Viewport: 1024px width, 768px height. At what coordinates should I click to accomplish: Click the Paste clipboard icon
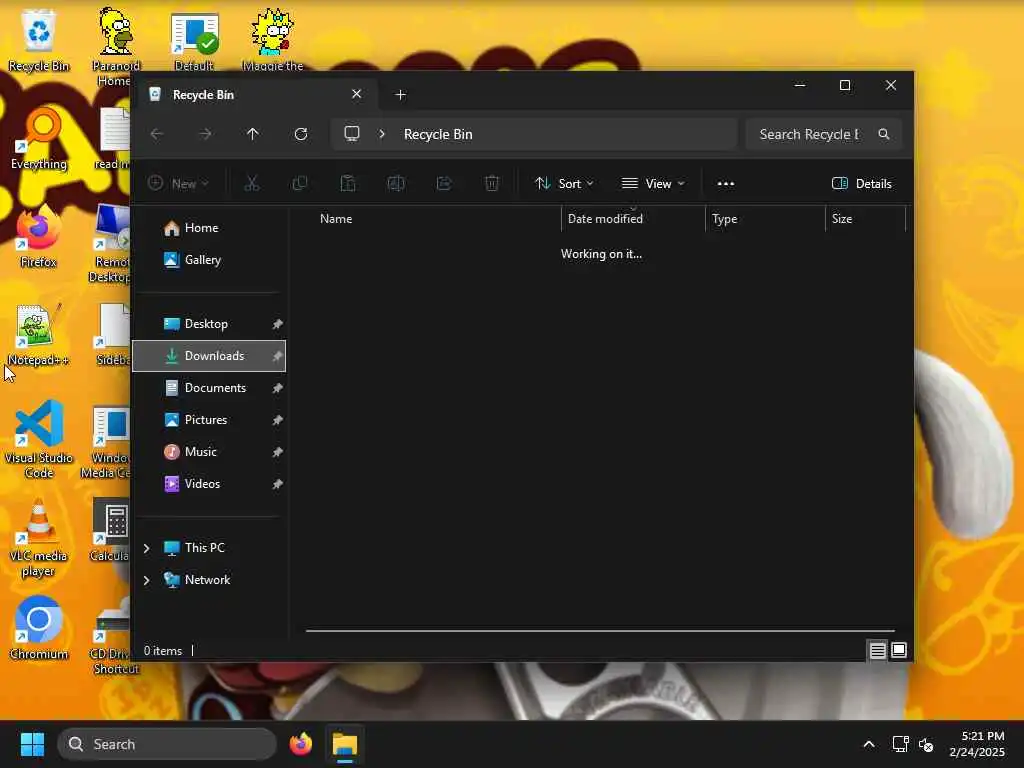(348, 184)
